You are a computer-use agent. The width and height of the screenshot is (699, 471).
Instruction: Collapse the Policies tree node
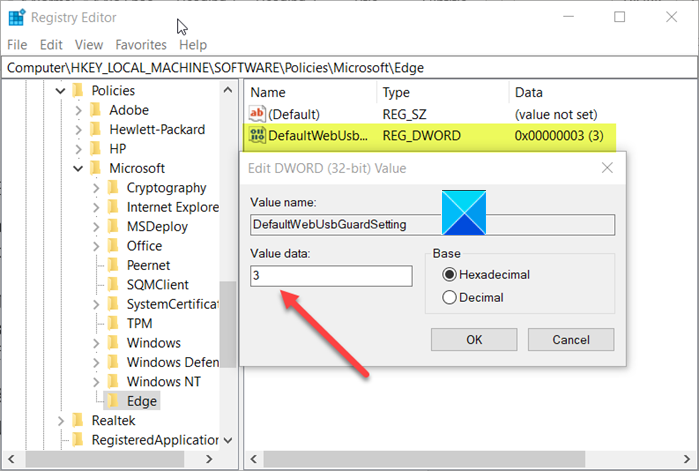pos(60,91)
